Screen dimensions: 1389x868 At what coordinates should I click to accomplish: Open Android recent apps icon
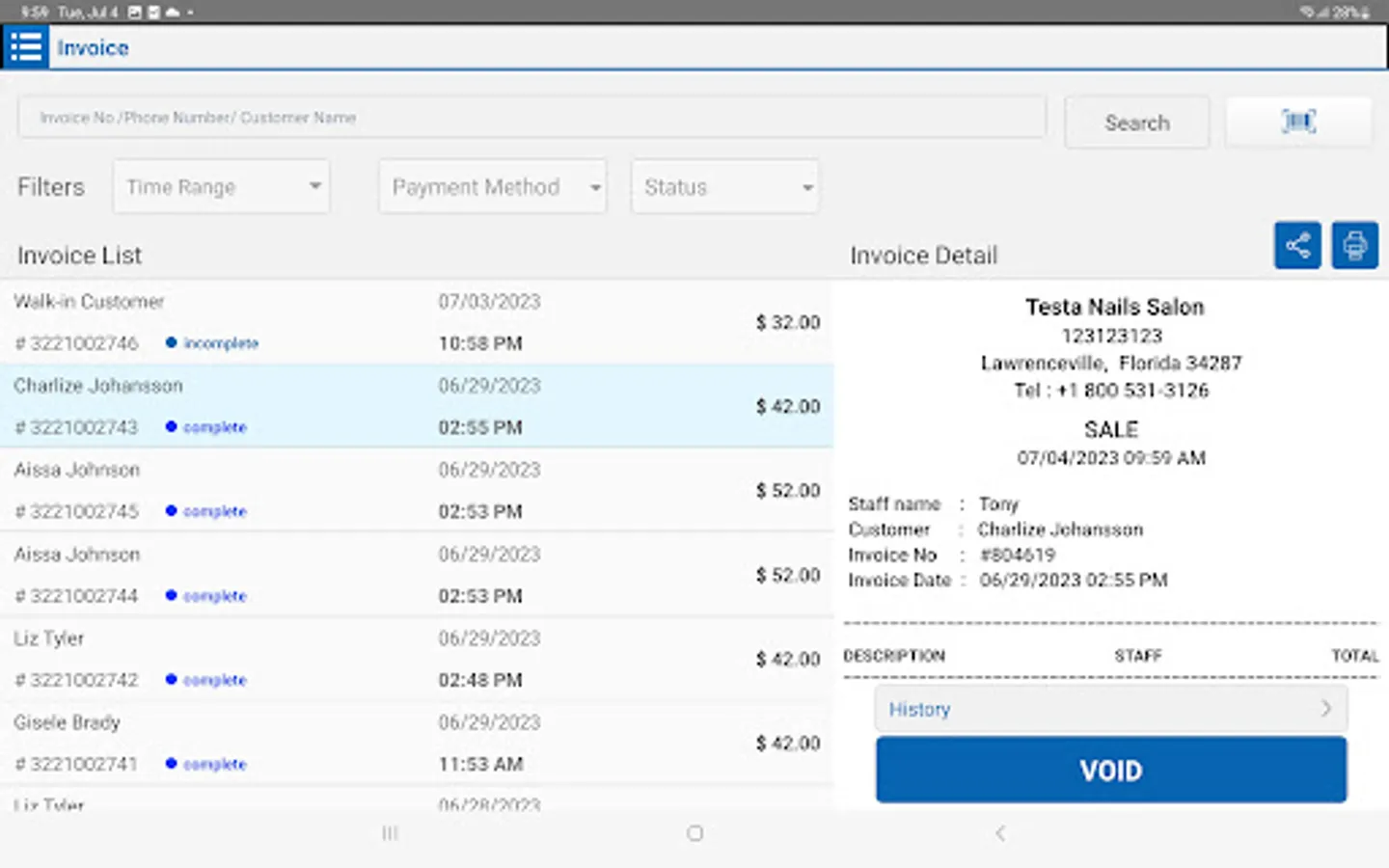click(390, 833)
